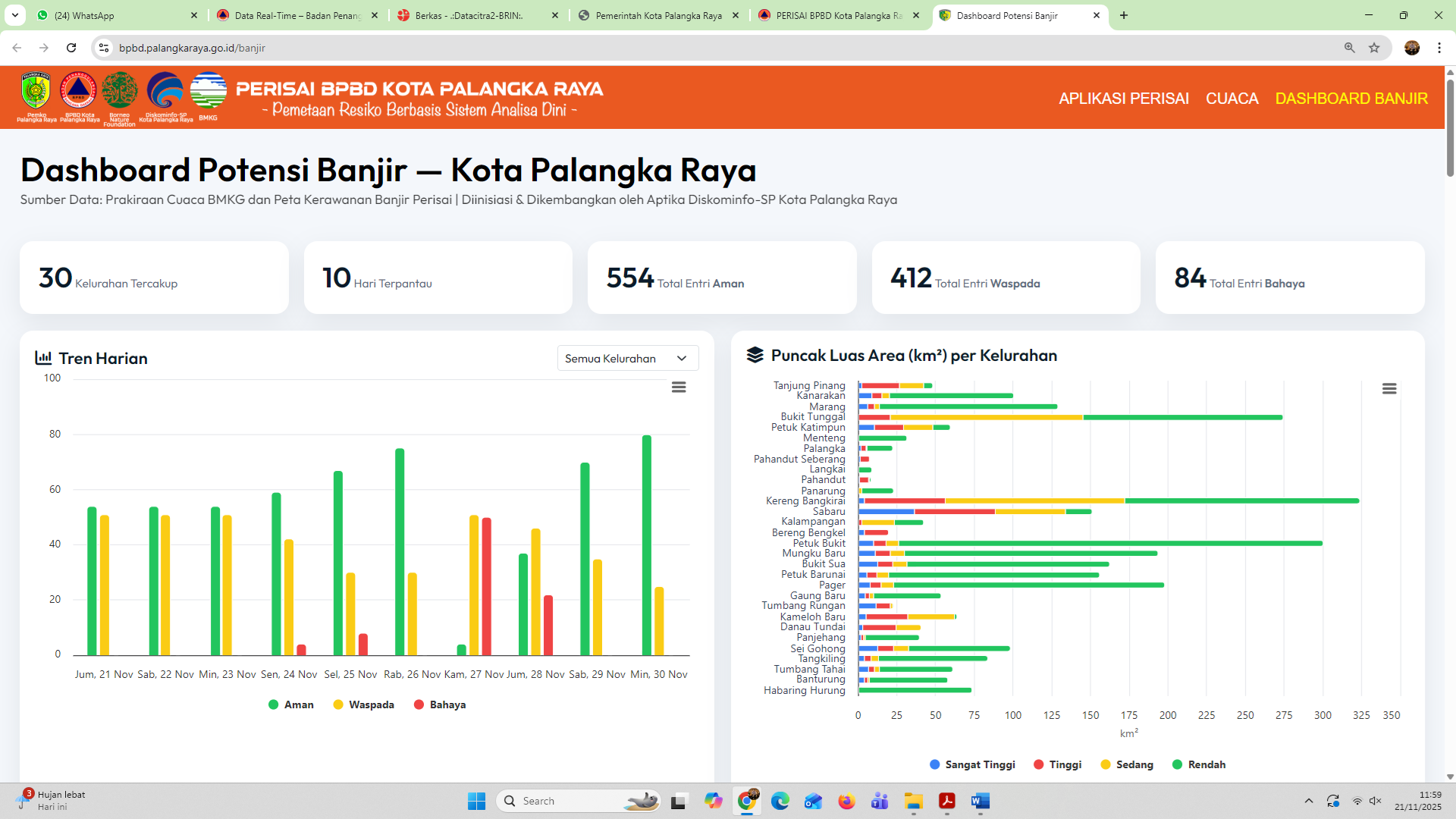Toggle Aman series in chart legend
This screenshot has width=1456, height=819.
(x=291, y=704)
